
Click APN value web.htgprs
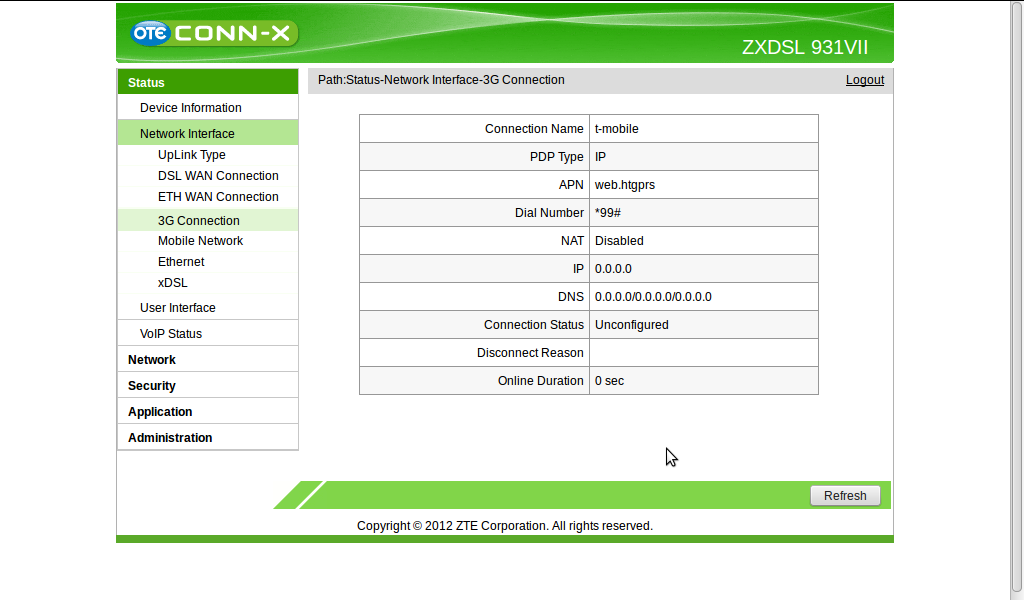pyautogui.click(x=624, y=185)
